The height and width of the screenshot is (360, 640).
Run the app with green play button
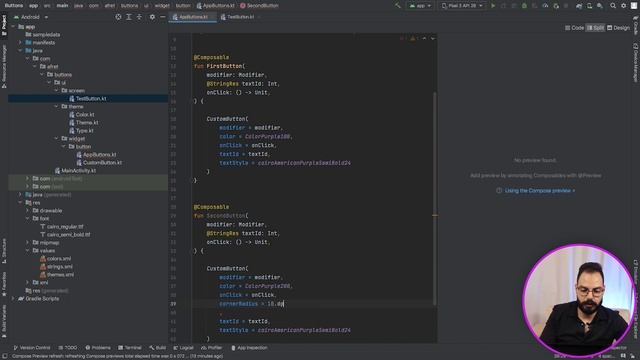click(493, 6)
